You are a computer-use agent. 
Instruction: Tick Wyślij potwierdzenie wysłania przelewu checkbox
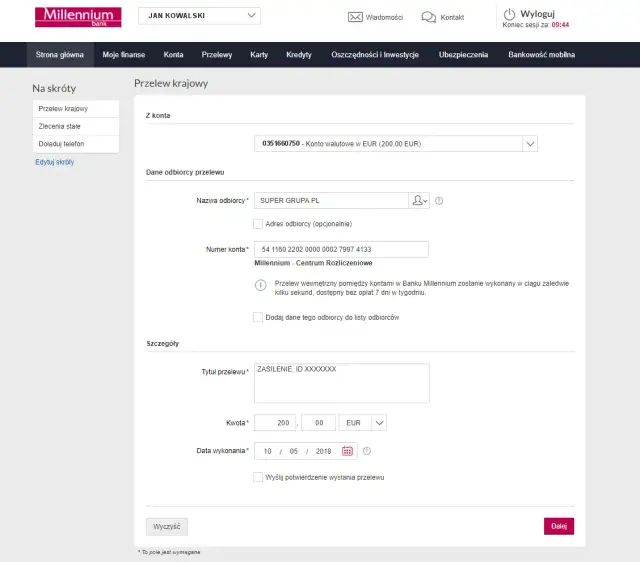pyautogui.click(x=259, y=478)
